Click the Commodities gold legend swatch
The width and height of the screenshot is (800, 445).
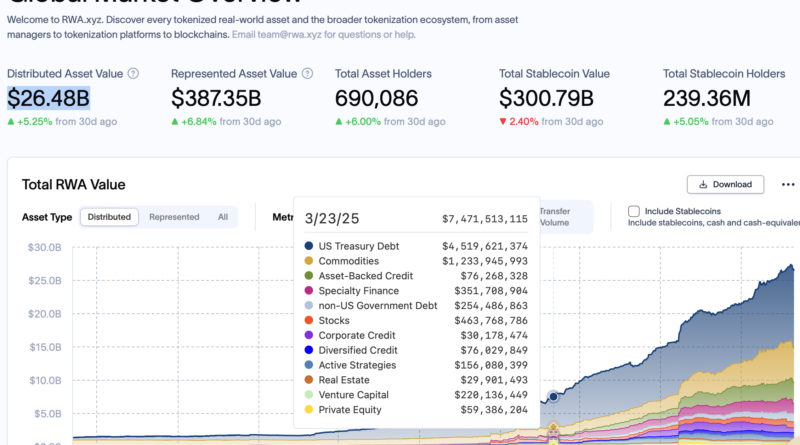pos(309,261)
